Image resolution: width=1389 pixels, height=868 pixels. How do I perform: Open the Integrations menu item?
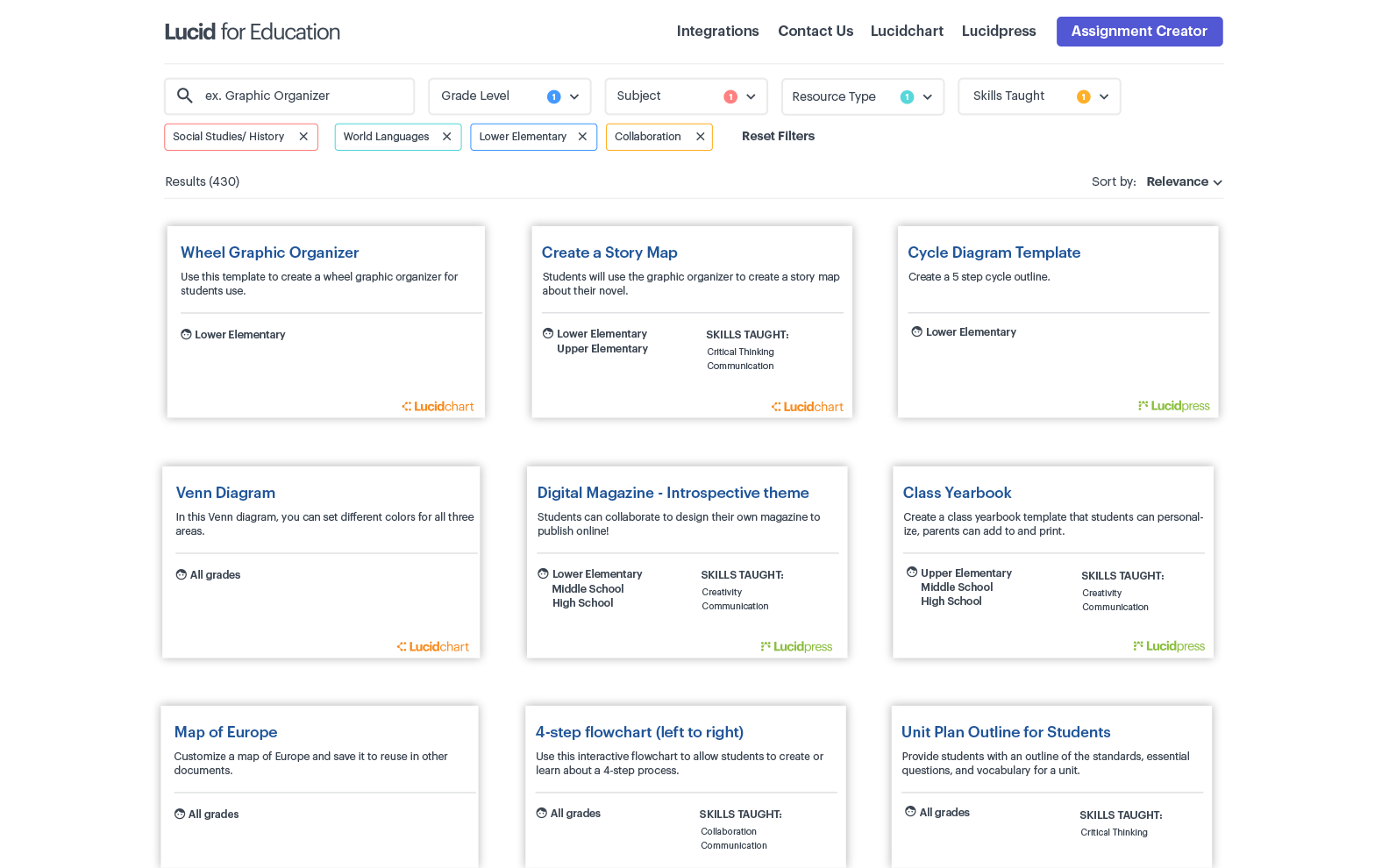click(x=717, y=32)
